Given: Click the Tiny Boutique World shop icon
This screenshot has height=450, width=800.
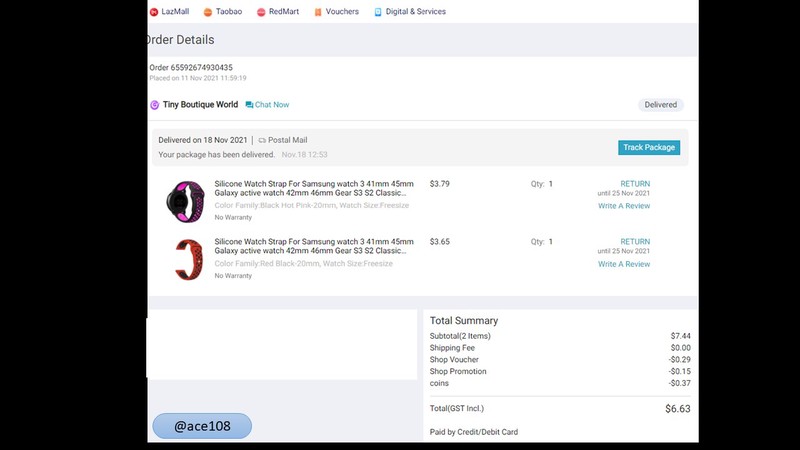Looking at the screenshot, I should [155, 105].
